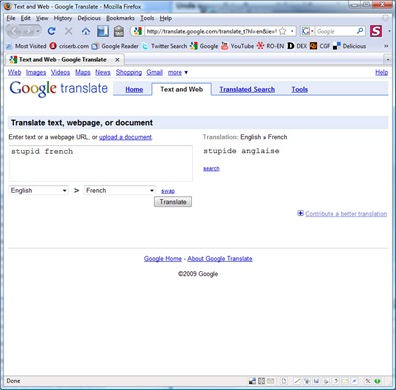Open the address bar history dropdown
The width and height of the screenshot is (396, 390).
292,31
